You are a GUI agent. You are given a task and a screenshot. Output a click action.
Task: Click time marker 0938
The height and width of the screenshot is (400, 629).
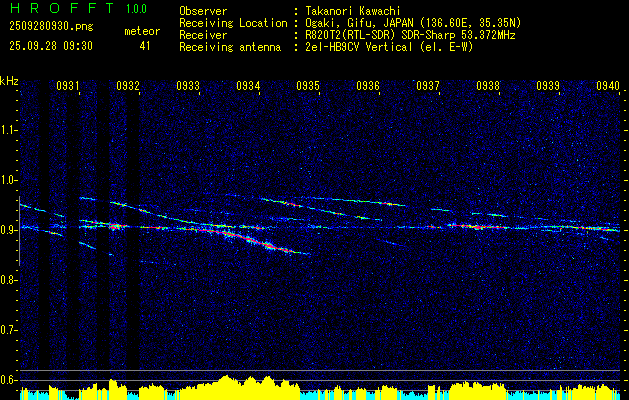488,85
